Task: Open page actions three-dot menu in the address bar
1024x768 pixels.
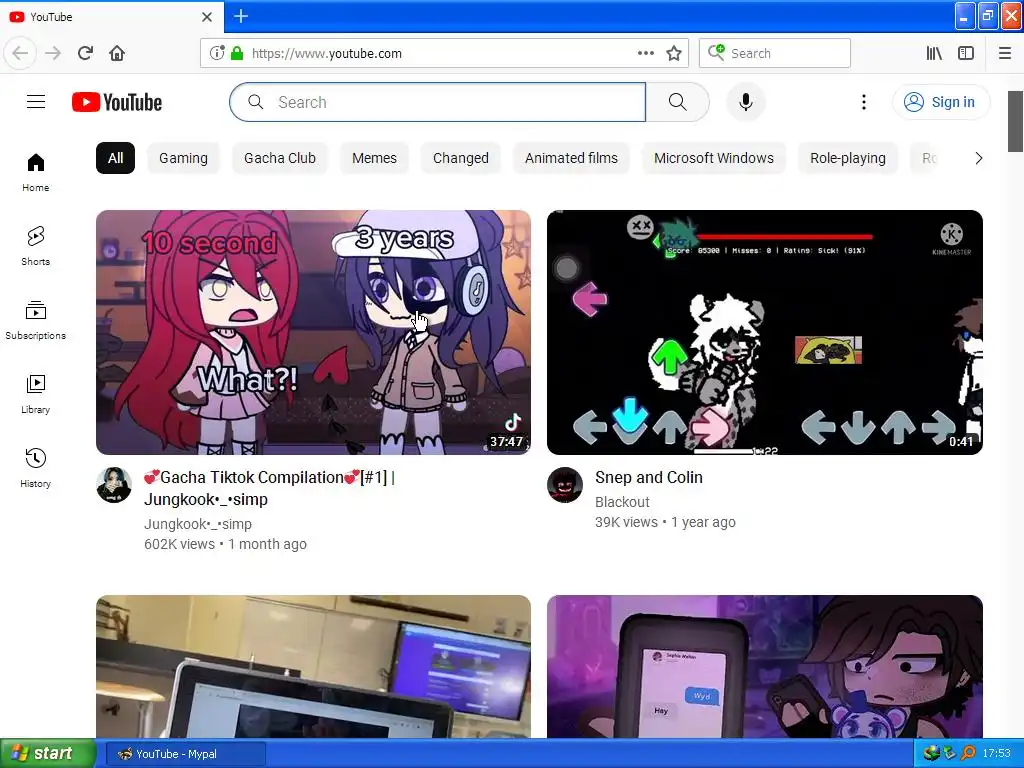Action: point(645,53)
